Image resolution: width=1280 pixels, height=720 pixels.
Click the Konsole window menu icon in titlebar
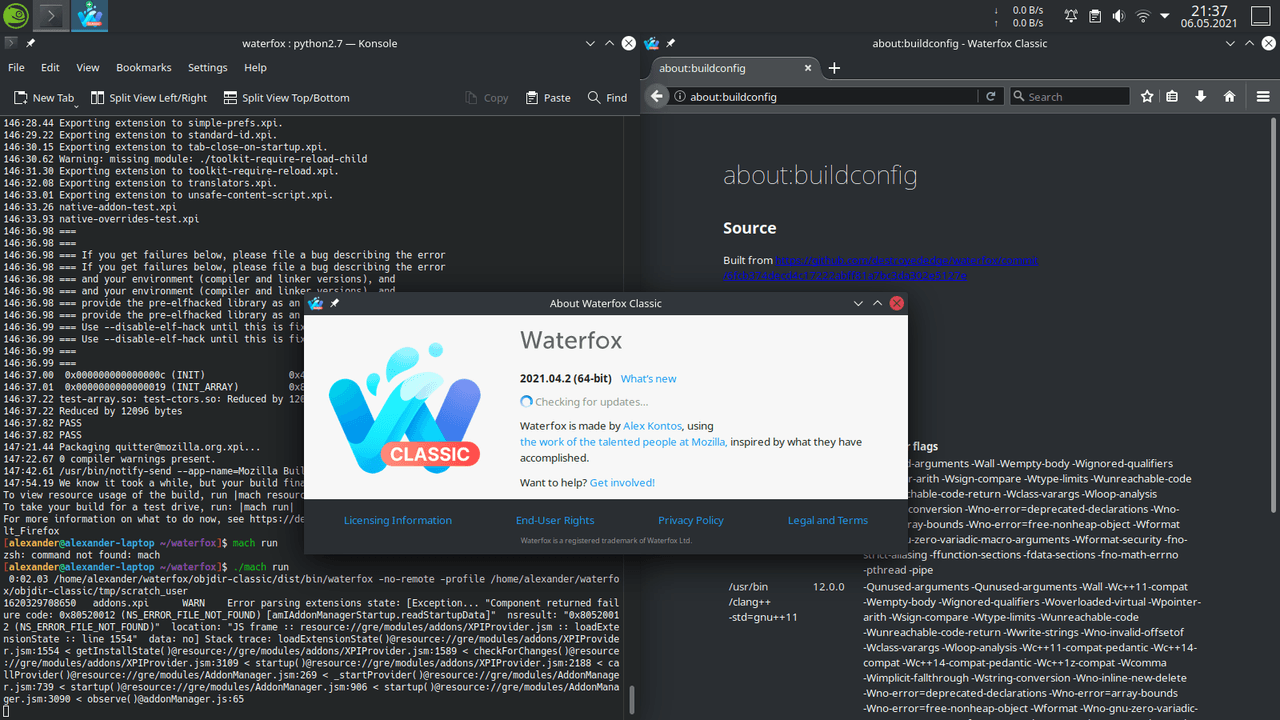(x=10, y=43)
